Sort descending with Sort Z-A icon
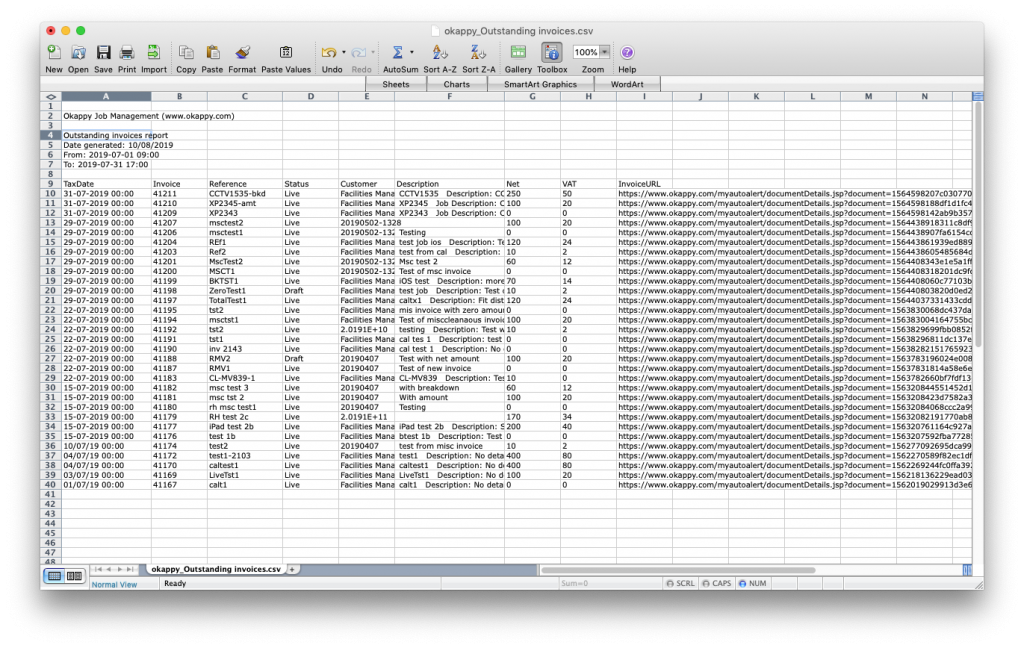This screenshot has height=648, width=1024. click(479, 53)
